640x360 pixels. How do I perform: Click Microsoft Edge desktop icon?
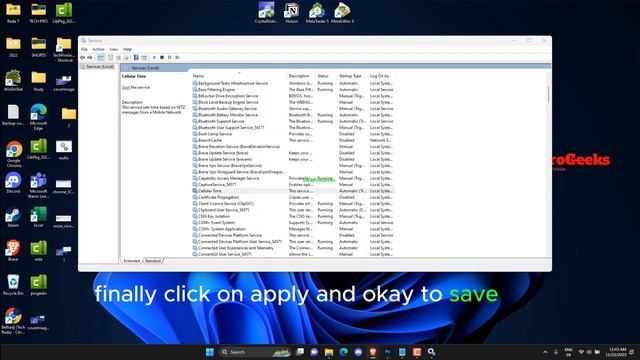click(x=38, y=117)
